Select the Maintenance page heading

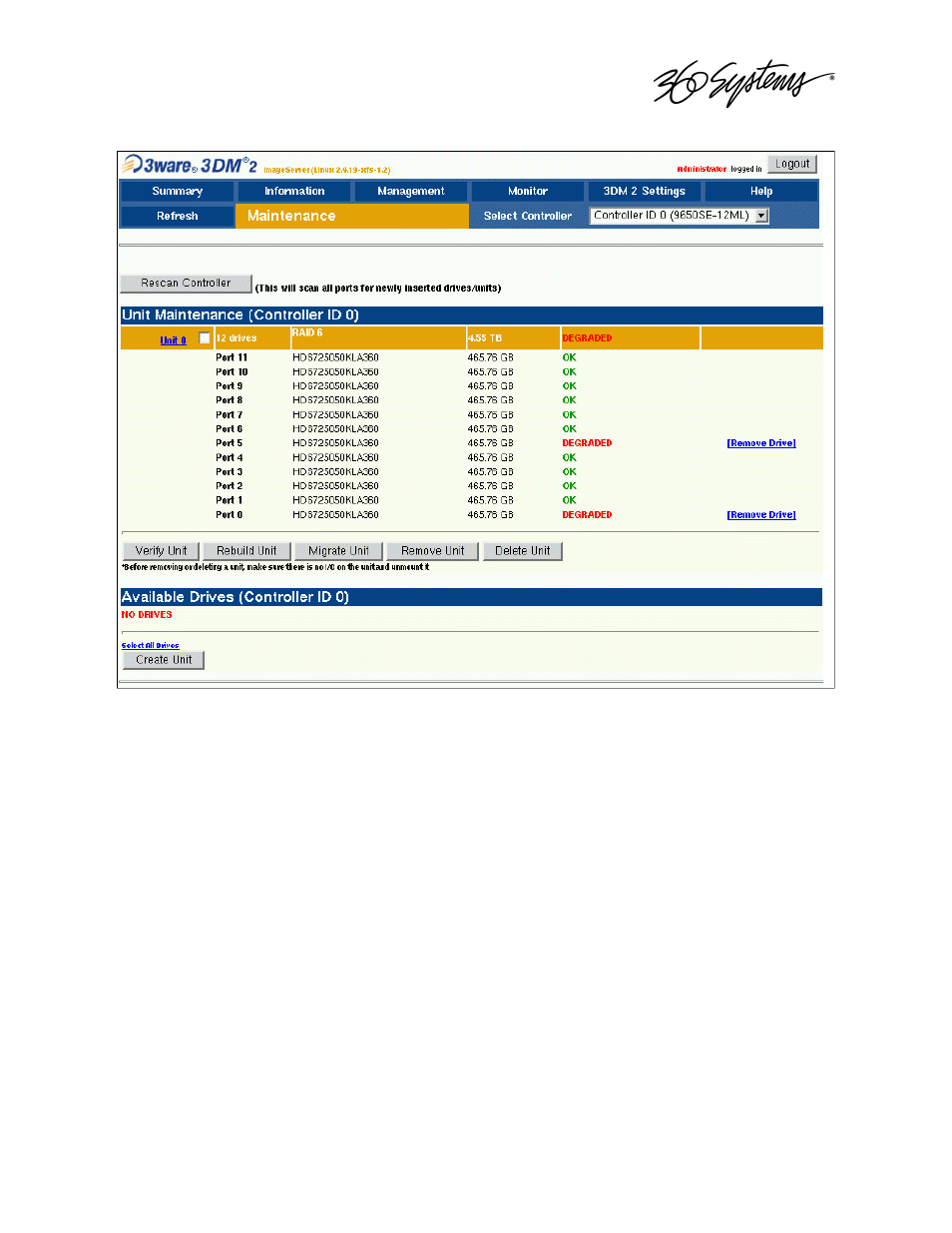pos(291,216)
